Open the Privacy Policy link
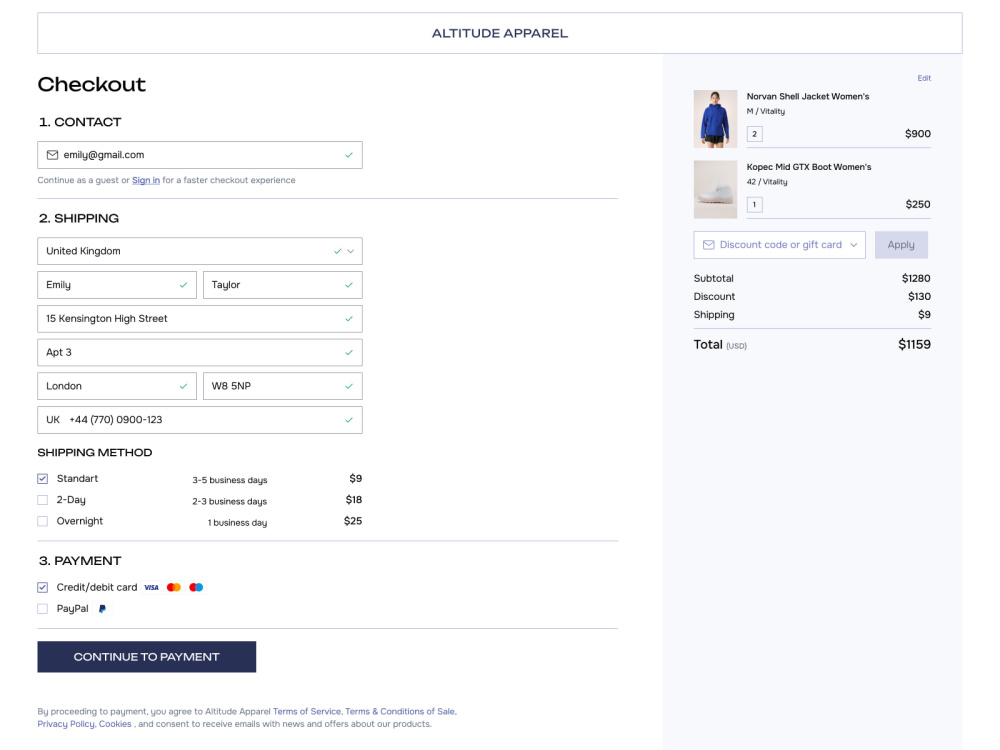The height and width of the screenshot is (750, 1000). click(66, 724)
